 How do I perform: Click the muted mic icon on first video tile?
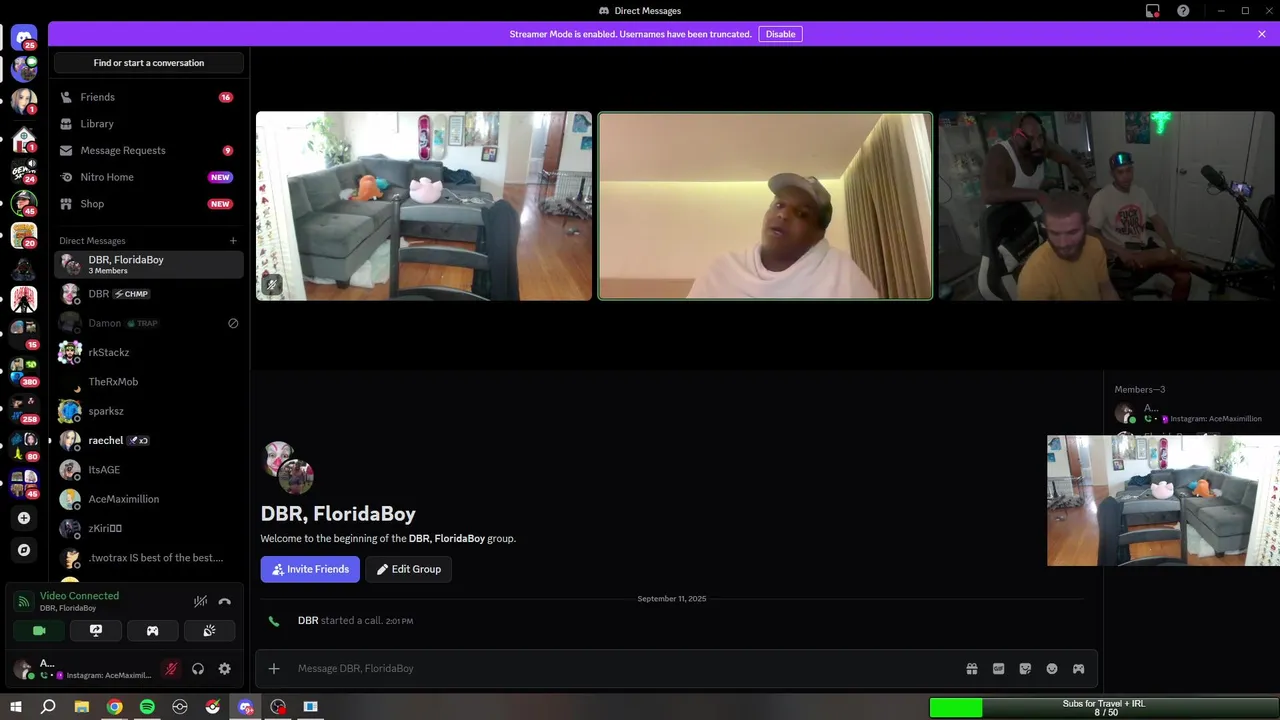click(271, 285)
